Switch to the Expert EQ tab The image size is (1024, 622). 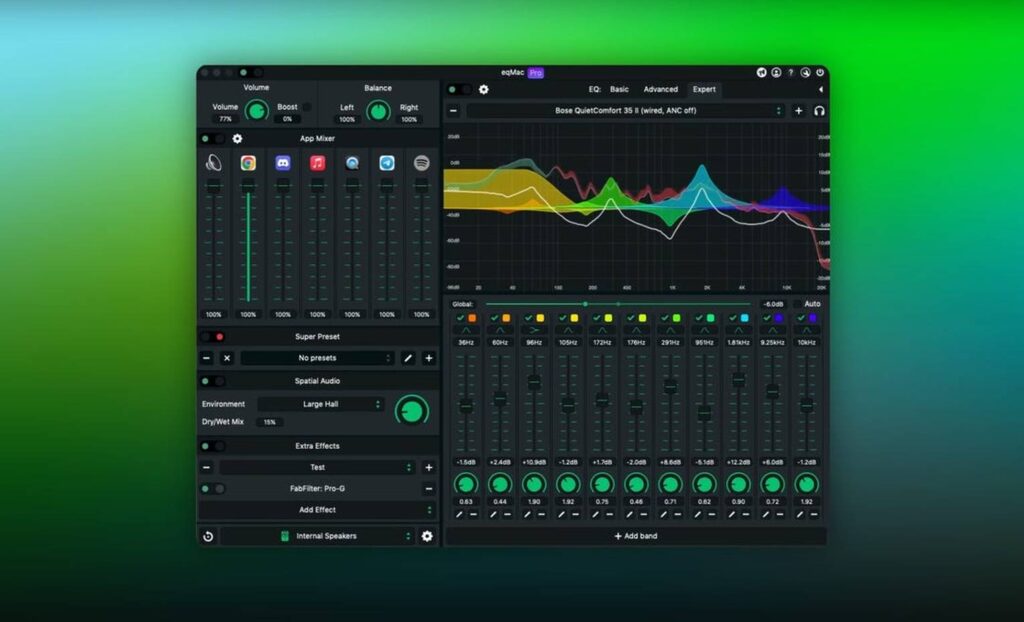704,90
